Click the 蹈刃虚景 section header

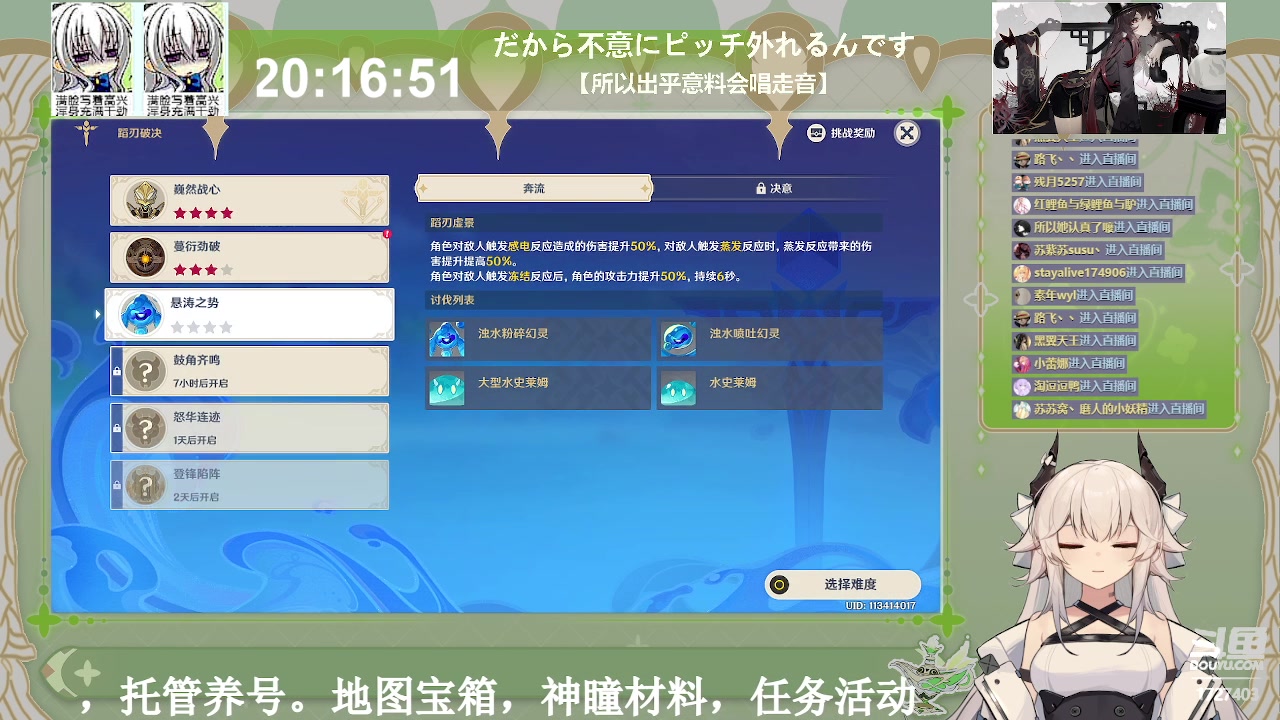[x=452, y=223]
